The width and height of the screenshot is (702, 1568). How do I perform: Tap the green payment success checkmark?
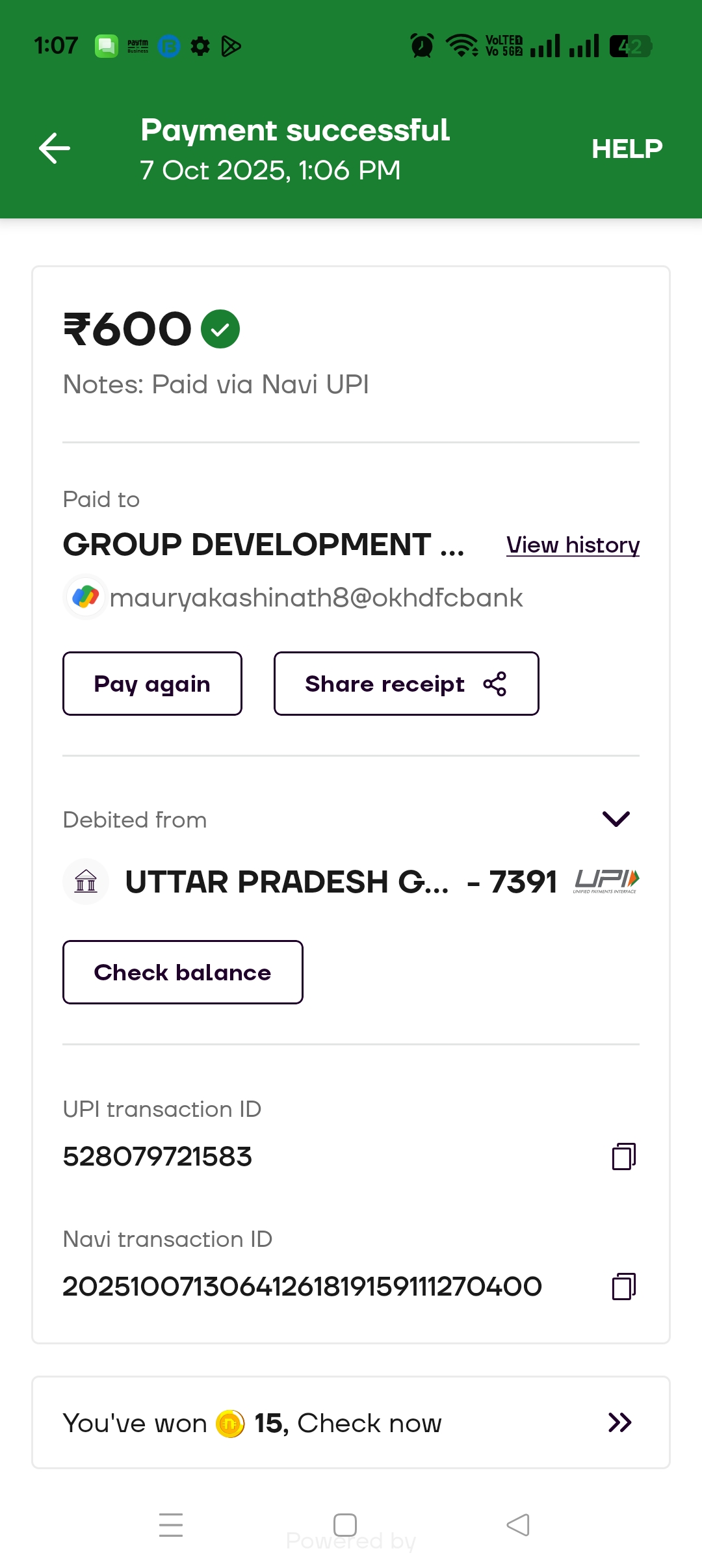point(220,329)
